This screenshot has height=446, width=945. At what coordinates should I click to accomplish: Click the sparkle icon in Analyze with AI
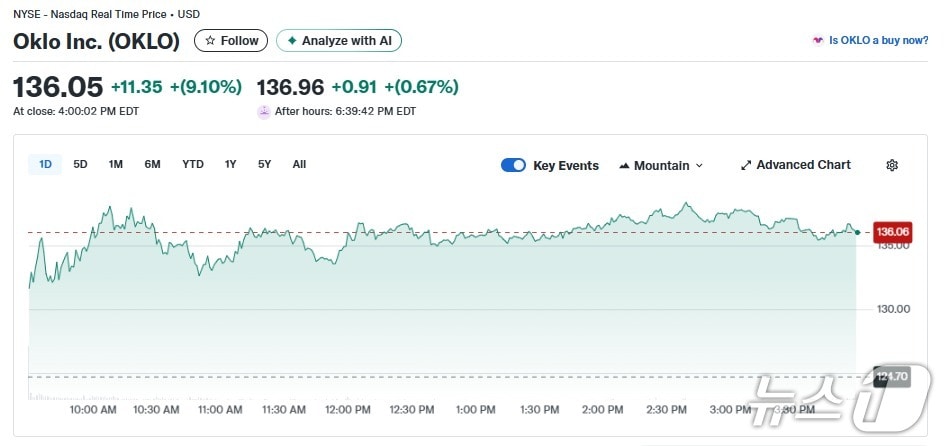click(292, 41)
